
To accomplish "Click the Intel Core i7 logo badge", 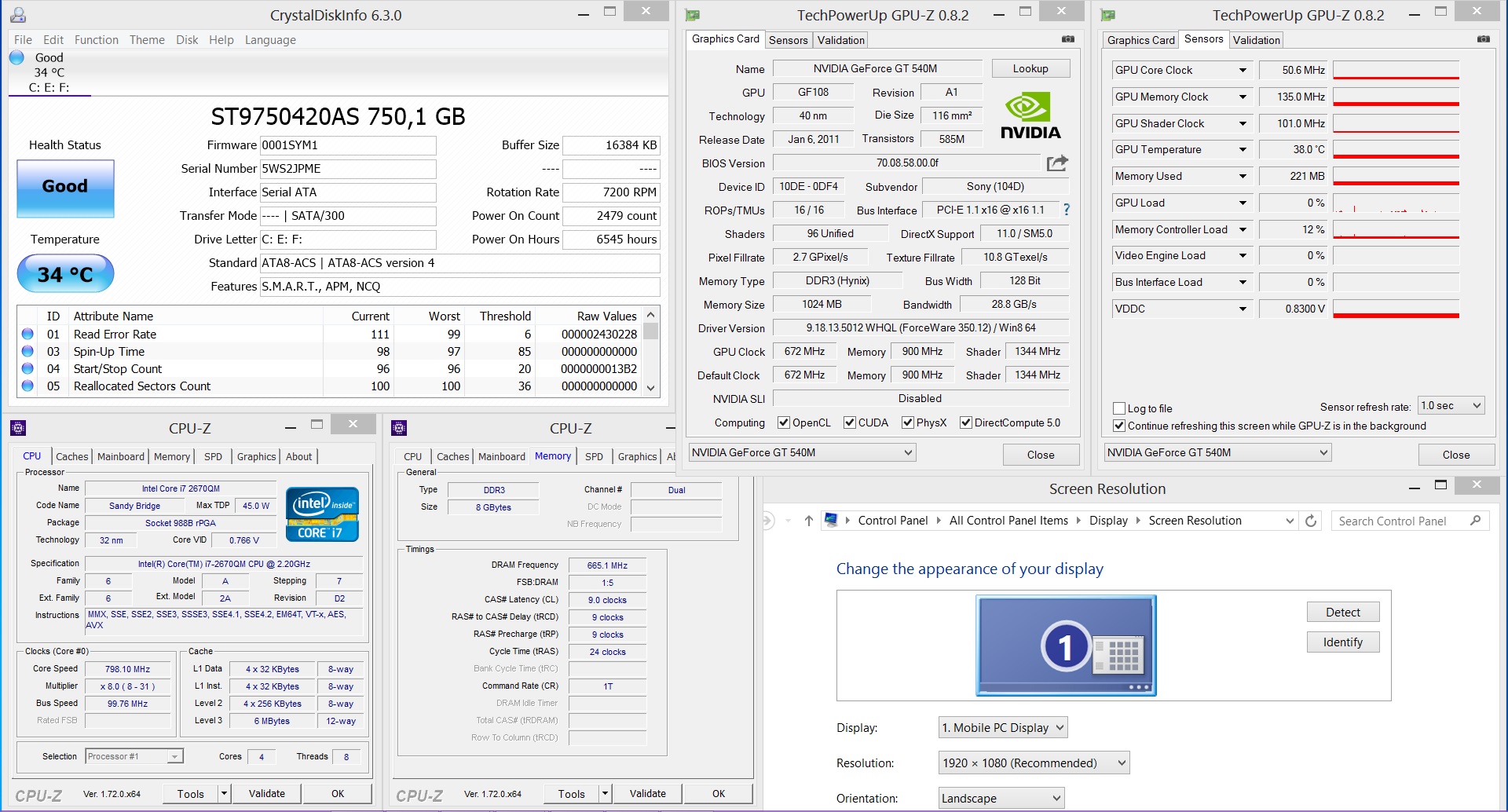I will click(322, 514).
